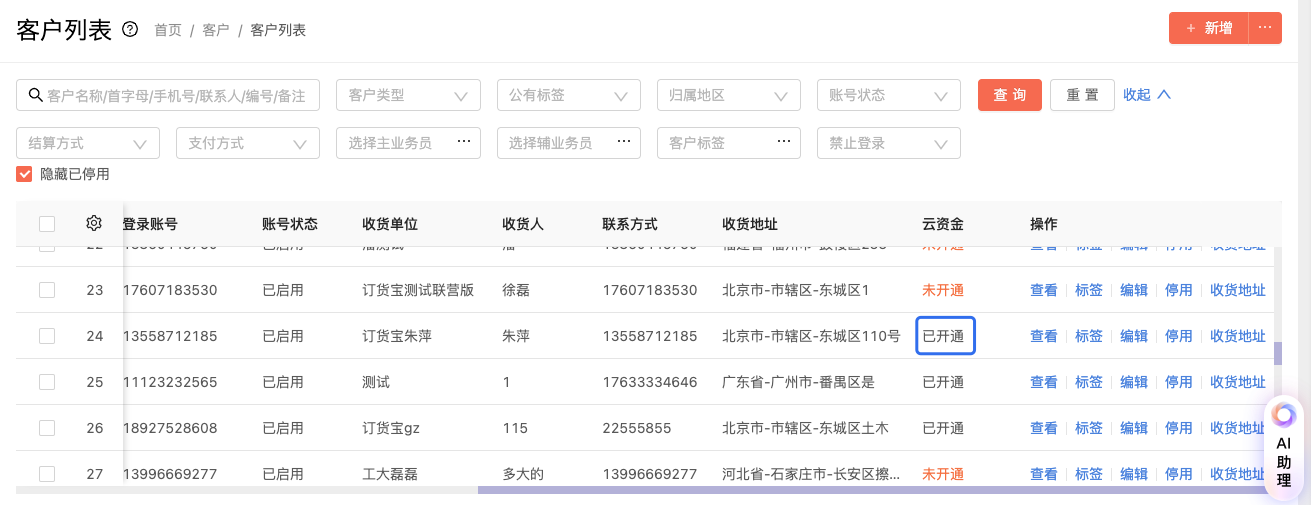
Task: Click the search magnifier icon
Action: (x=35, y=95)
